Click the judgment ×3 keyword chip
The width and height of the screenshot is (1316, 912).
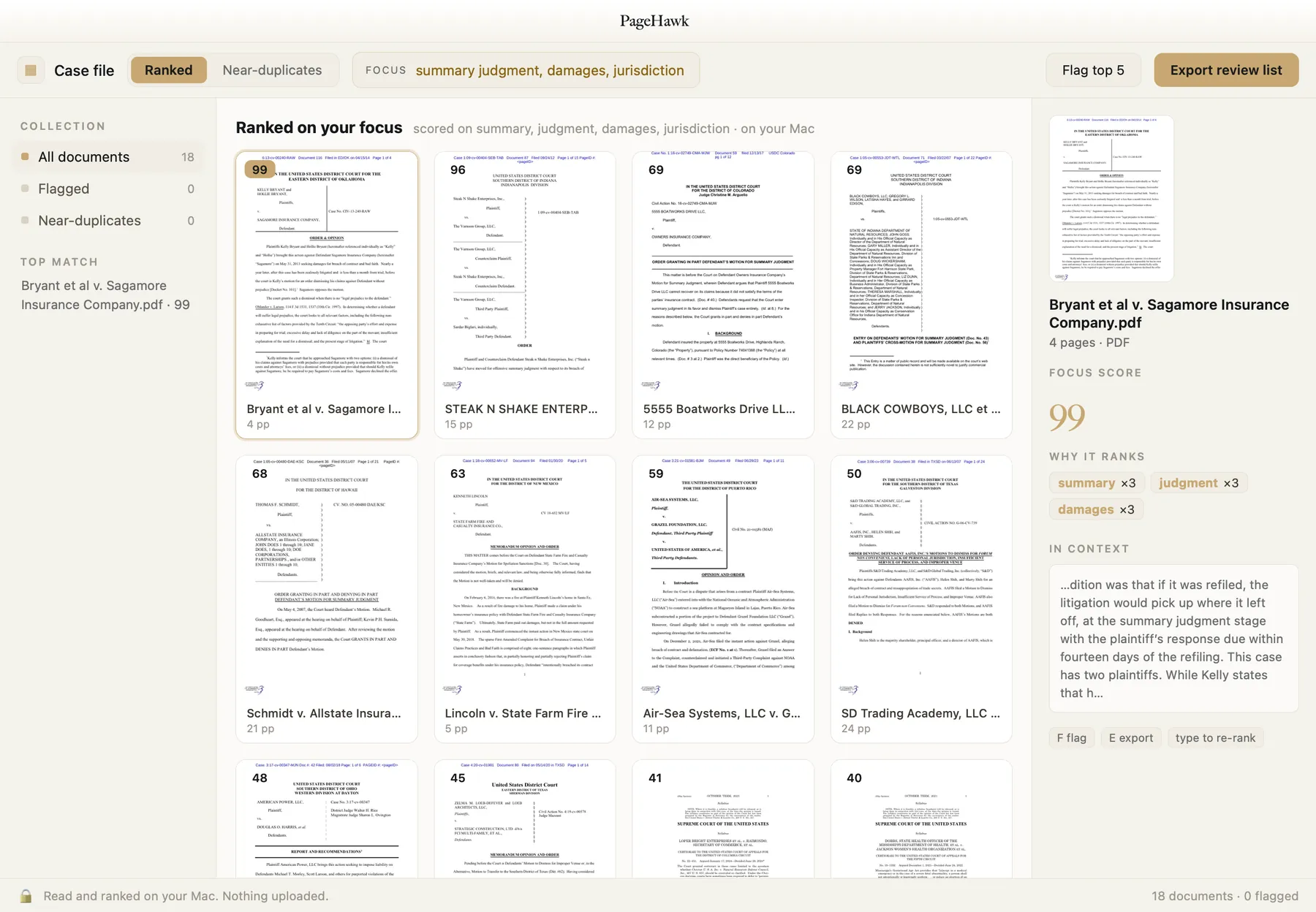click(1198, 483)
